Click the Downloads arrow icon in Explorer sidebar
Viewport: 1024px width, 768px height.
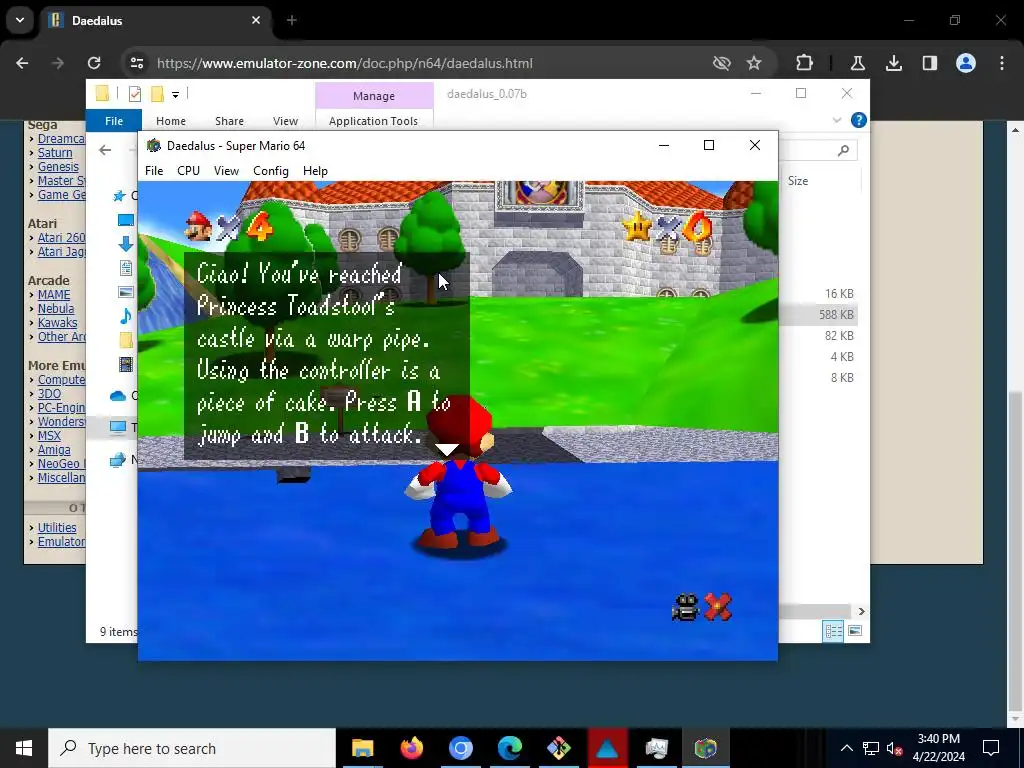click(126, 244)
